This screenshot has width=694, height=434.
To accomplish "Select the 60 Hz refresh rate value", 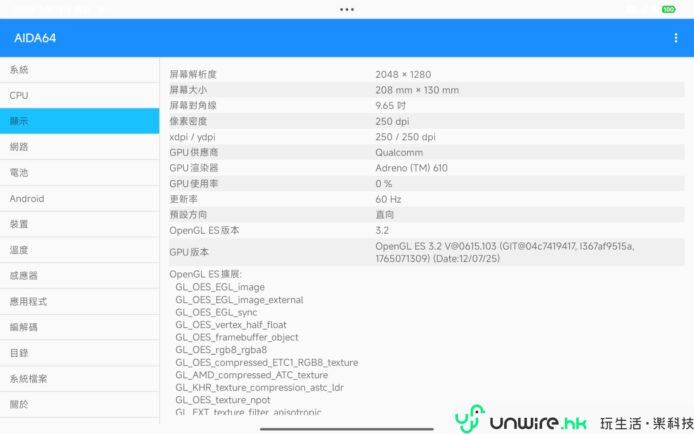I will click(388, 199).
